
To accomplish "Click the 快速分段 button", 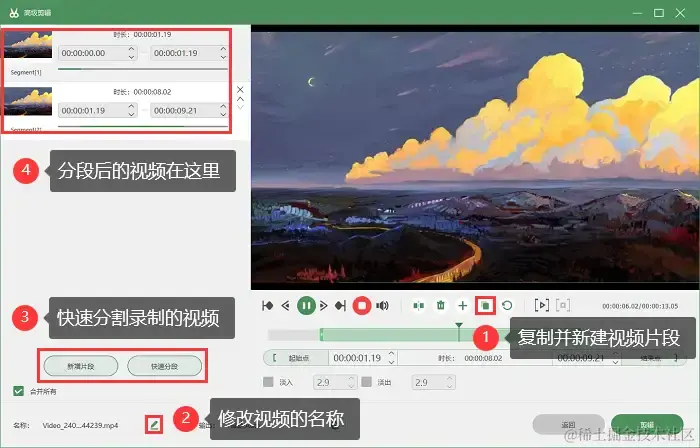I will coord(164,366).
